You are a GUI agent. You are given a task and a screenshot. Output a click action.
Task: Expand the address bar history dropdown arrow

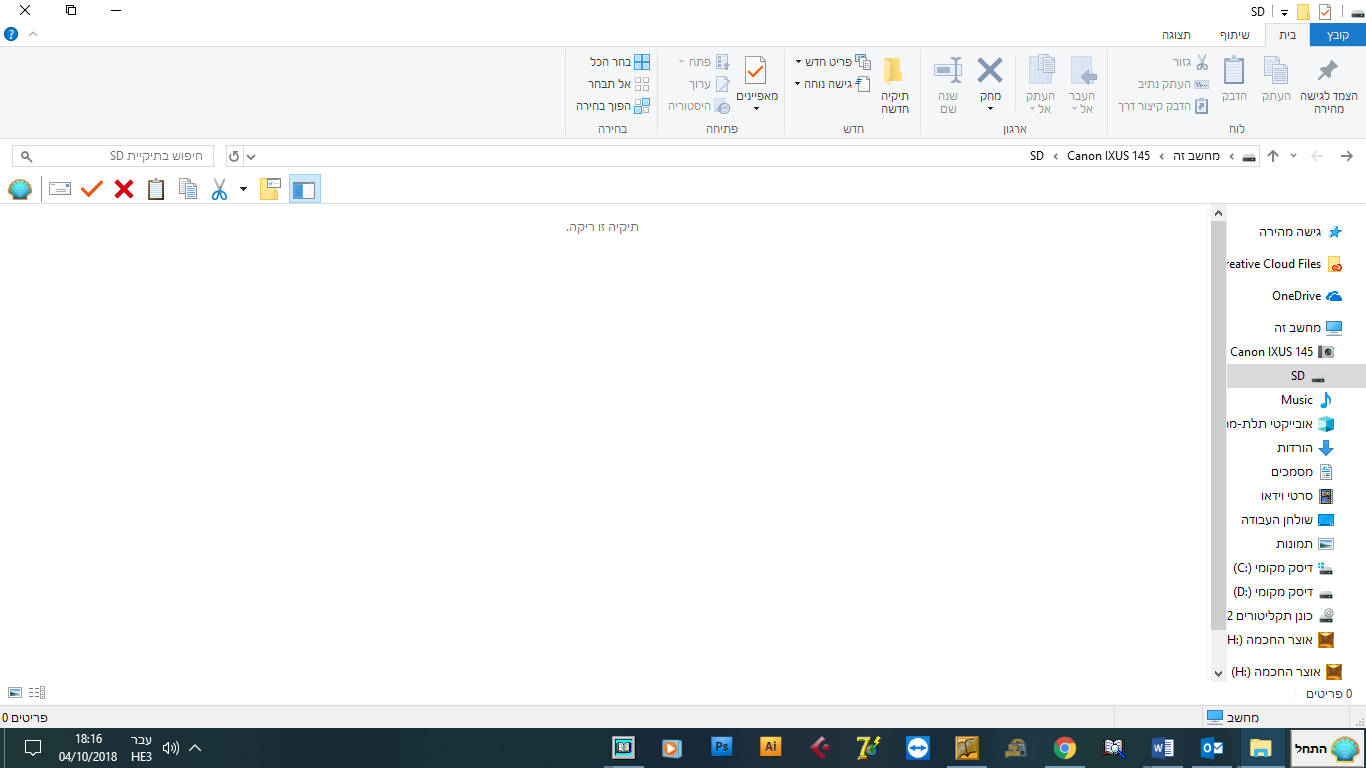pos(251,156)
